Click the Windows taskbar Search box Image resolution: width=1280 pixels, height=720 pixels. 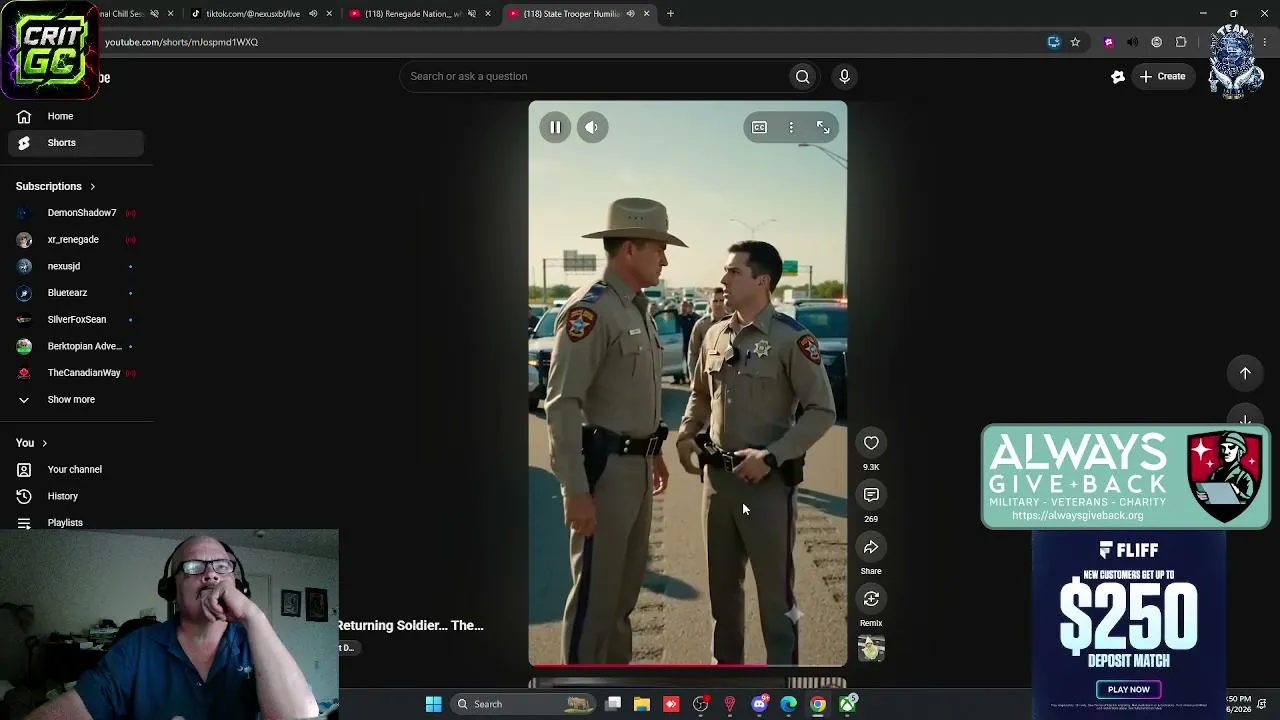(522, 704)
